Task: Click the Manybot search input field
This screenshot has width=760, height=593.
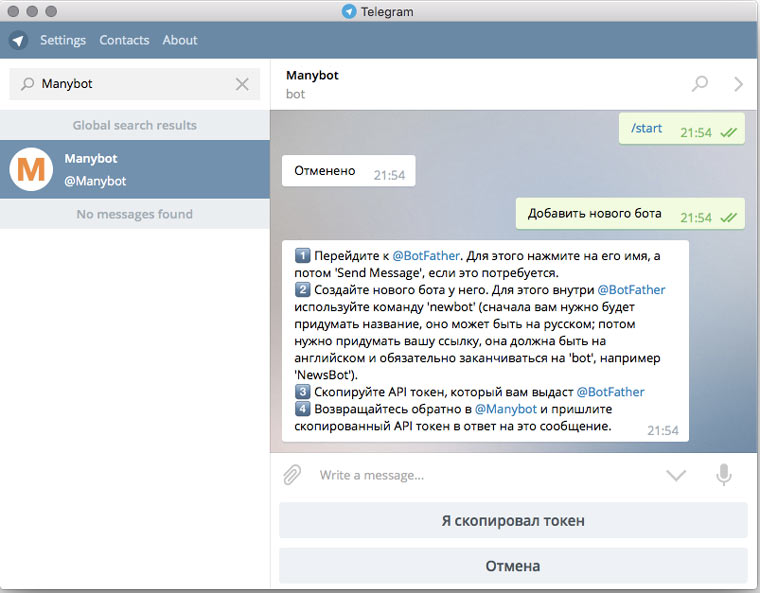Action: (135, 84)
